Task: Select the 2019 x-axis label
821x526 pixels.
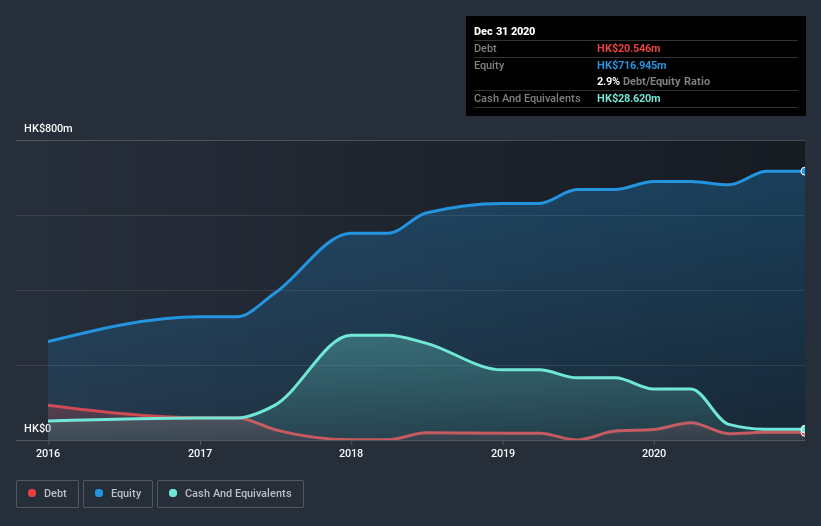Action: point(503,453)
